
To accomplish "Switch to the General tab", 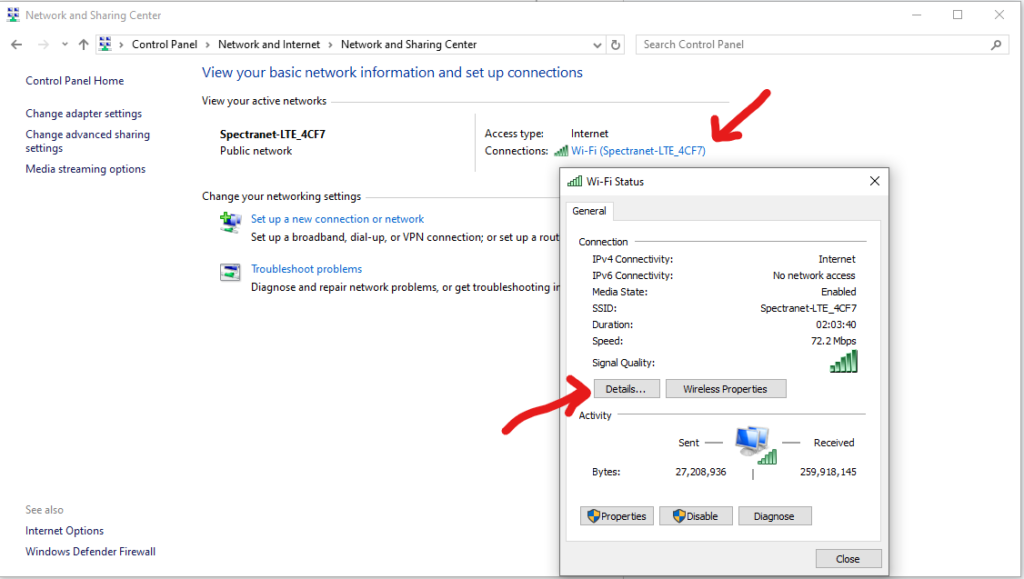I will [589, 211].
